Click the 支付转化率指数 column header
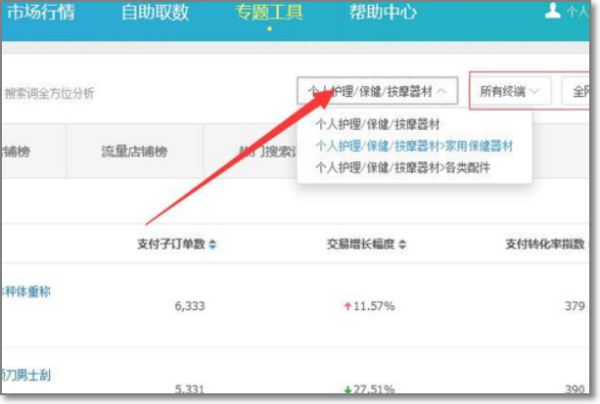Viewport: 600px width, 404px height. tap(547, 244)
